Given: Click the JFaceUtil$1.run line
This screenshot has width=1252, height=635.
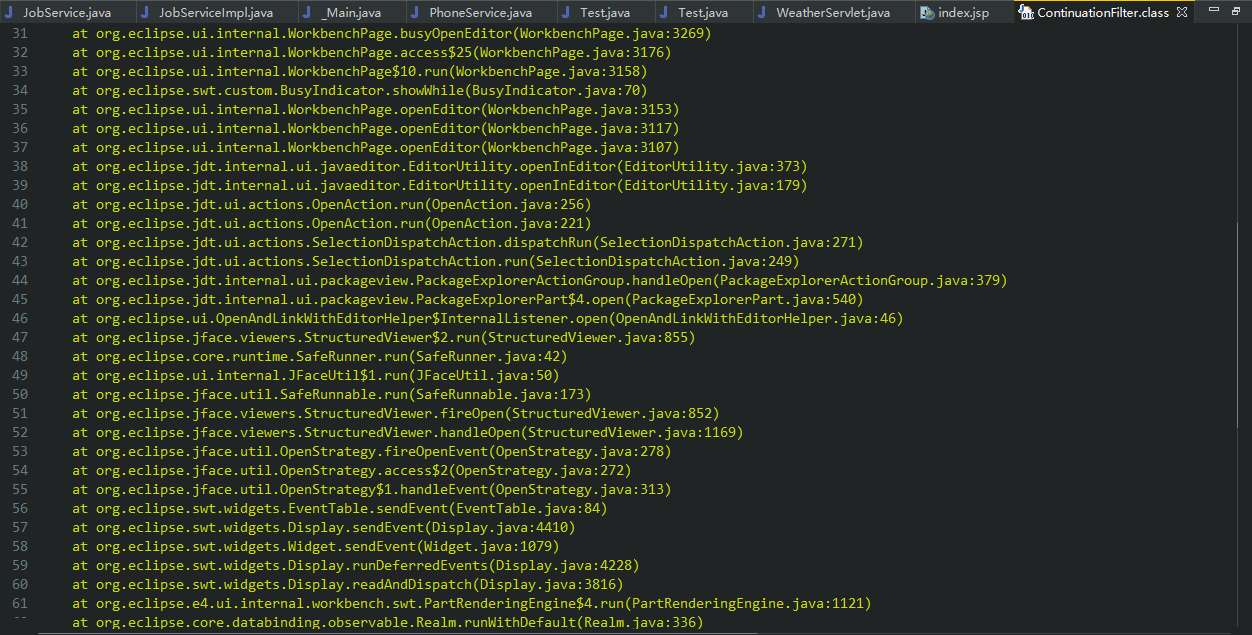Looking at the screenshot, I should (316, 375).
